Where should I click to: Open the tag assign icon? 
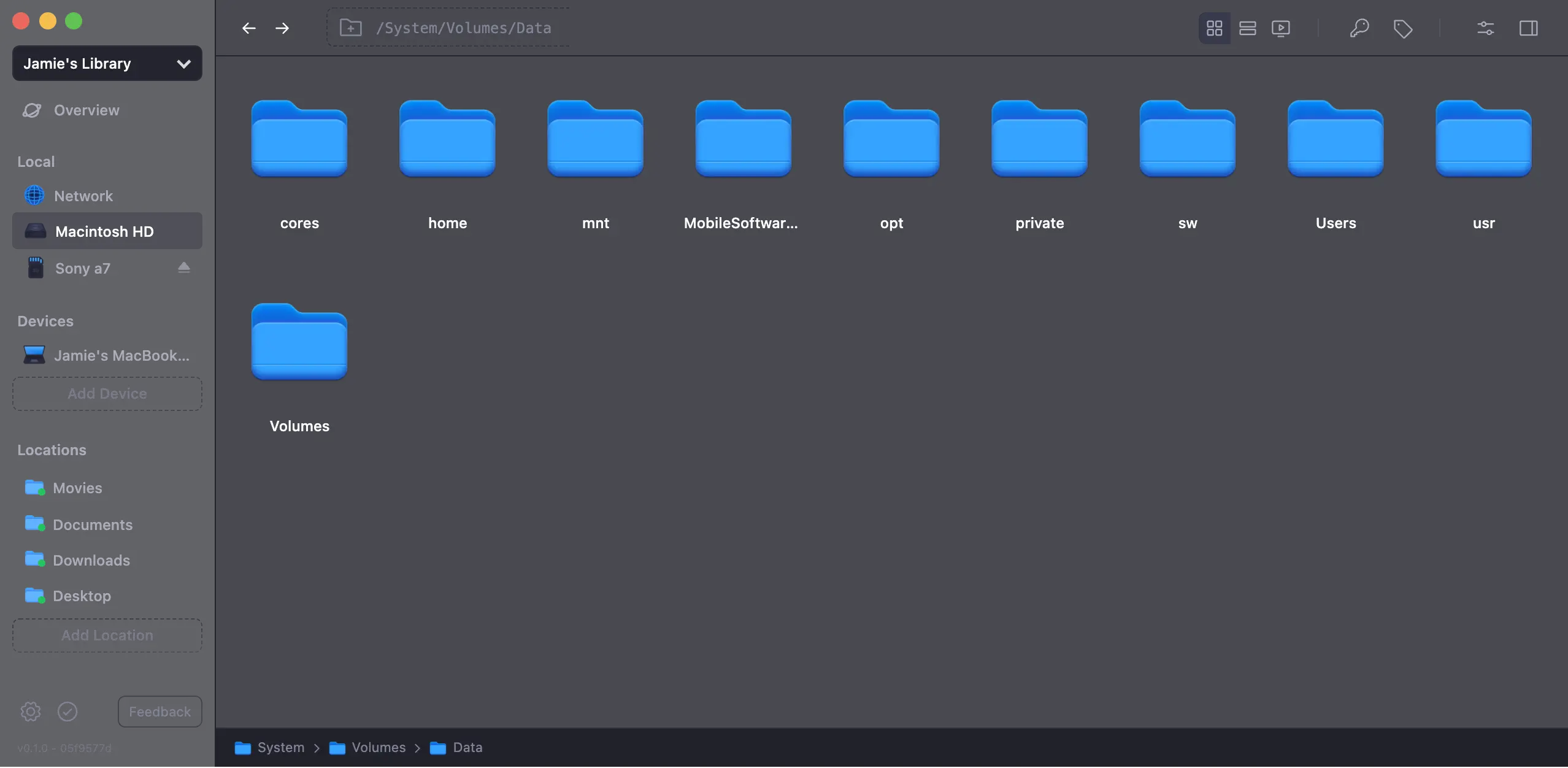(x=1403, y=28)
